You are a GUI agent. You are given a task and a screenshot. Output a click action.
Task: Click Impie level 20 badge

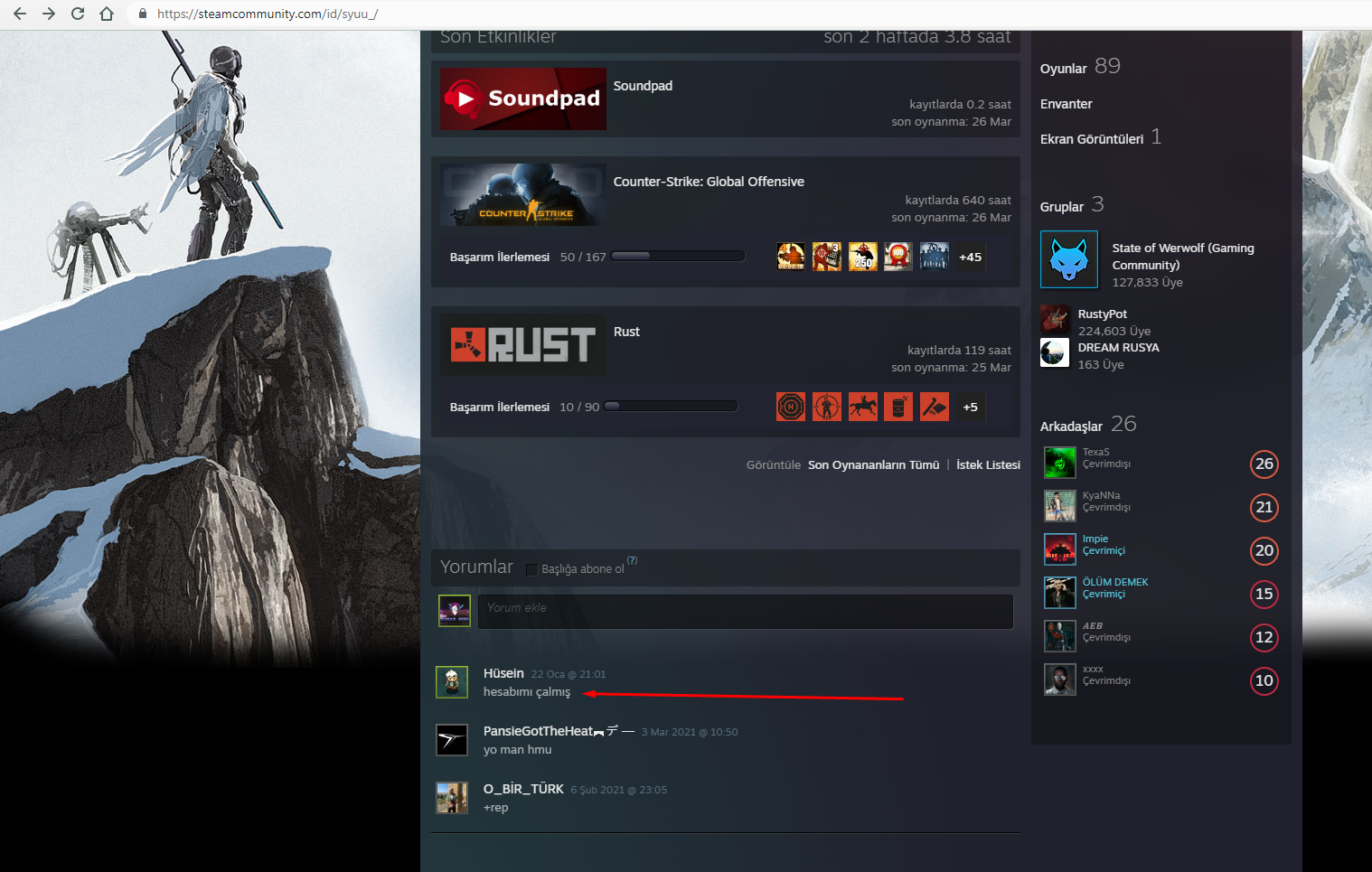pos(1264,550)
